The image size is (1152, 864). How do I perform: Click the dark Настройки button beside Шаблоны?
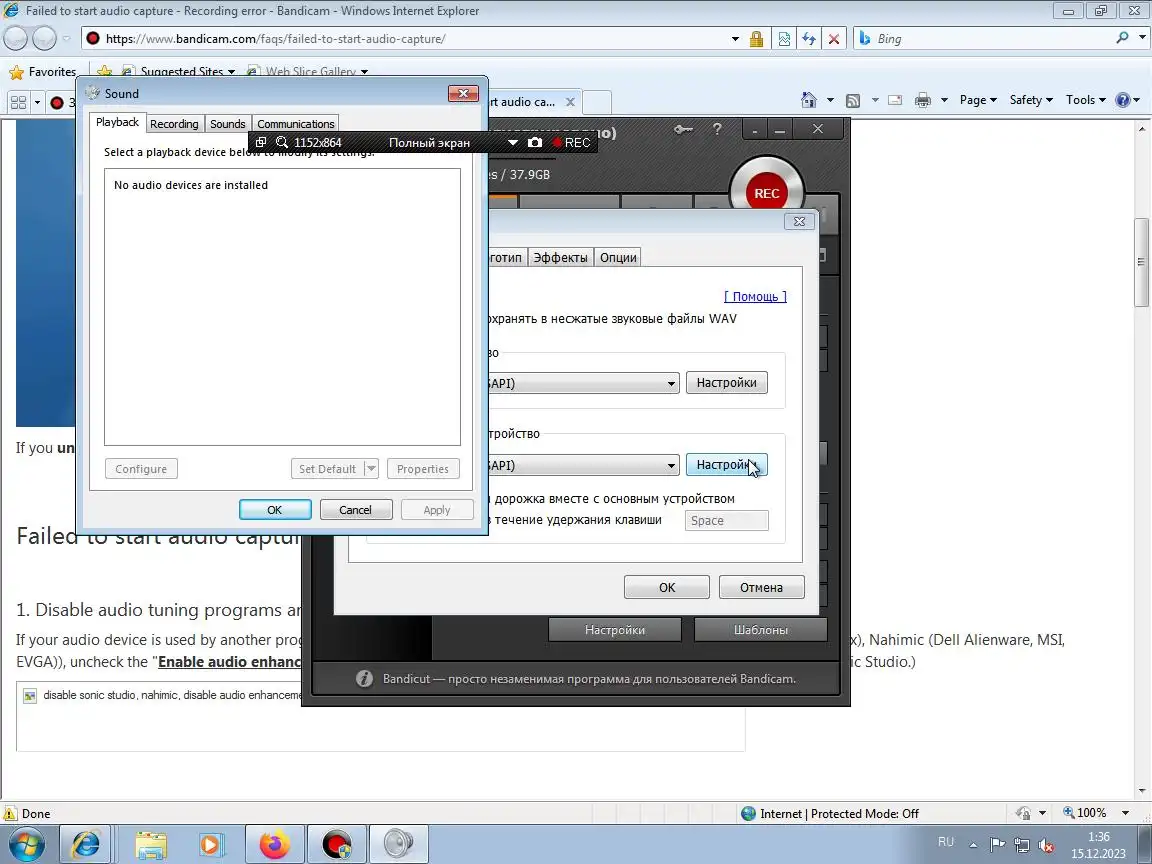615,630
